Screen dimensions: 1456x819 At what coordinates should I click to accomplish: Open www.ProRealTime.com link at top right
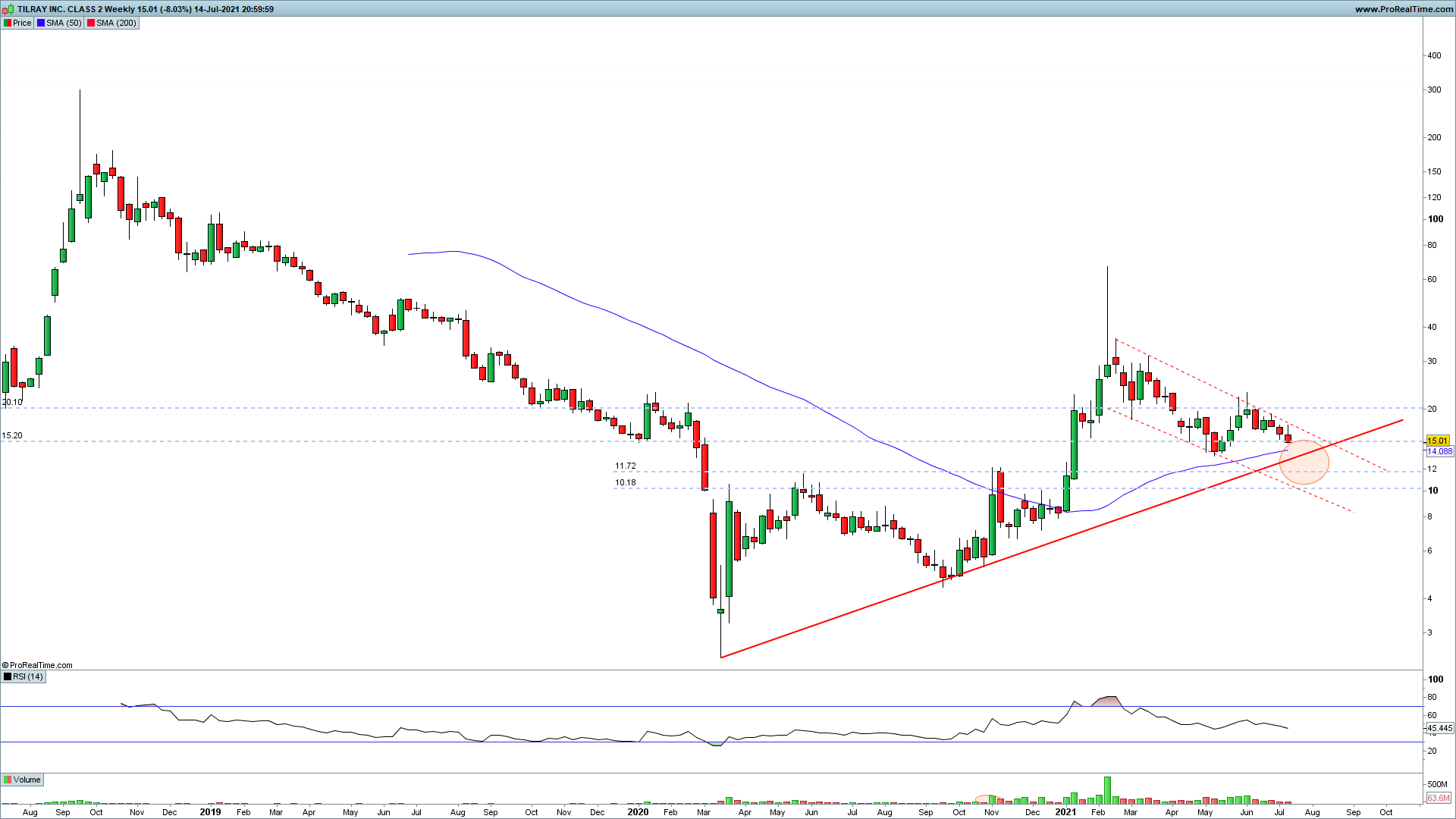pyautogui.click(x=1404, y=9)
